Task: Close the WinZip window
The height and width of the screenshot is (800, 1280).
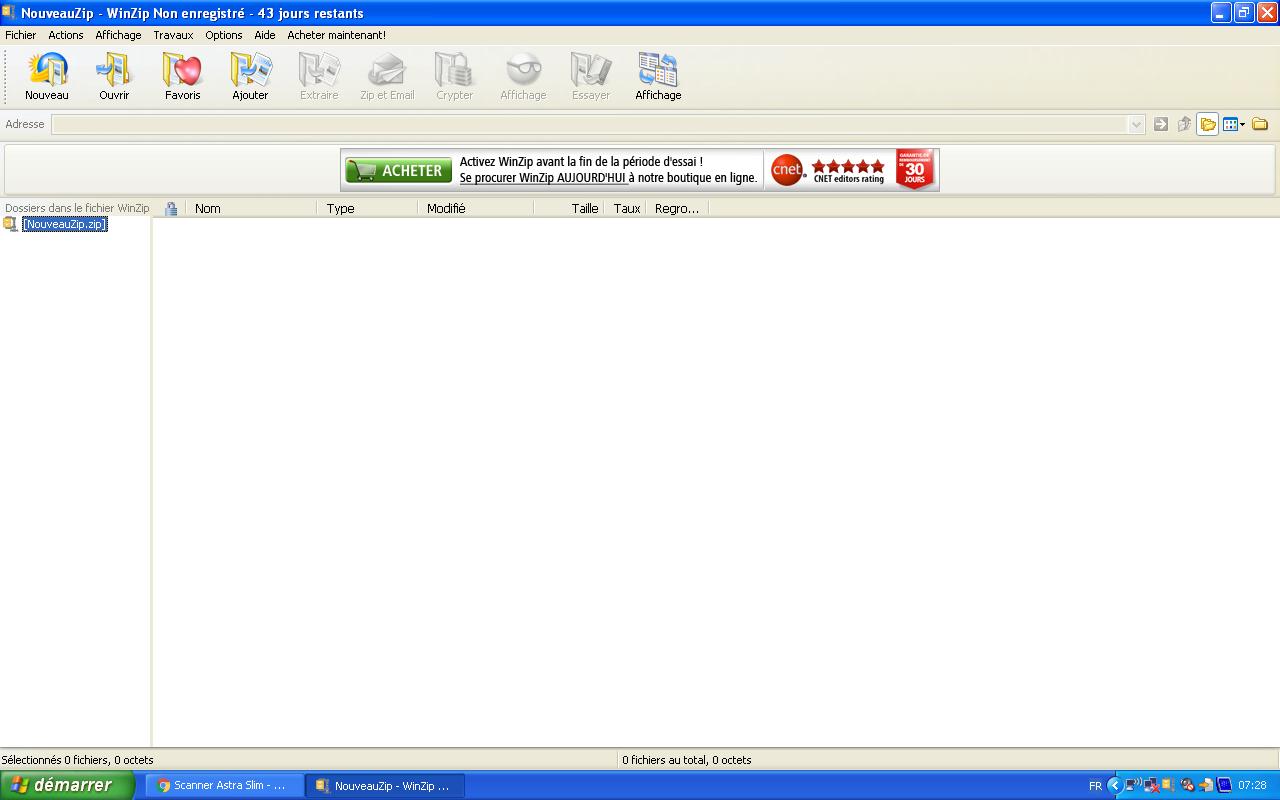Action: point(1267,12)
